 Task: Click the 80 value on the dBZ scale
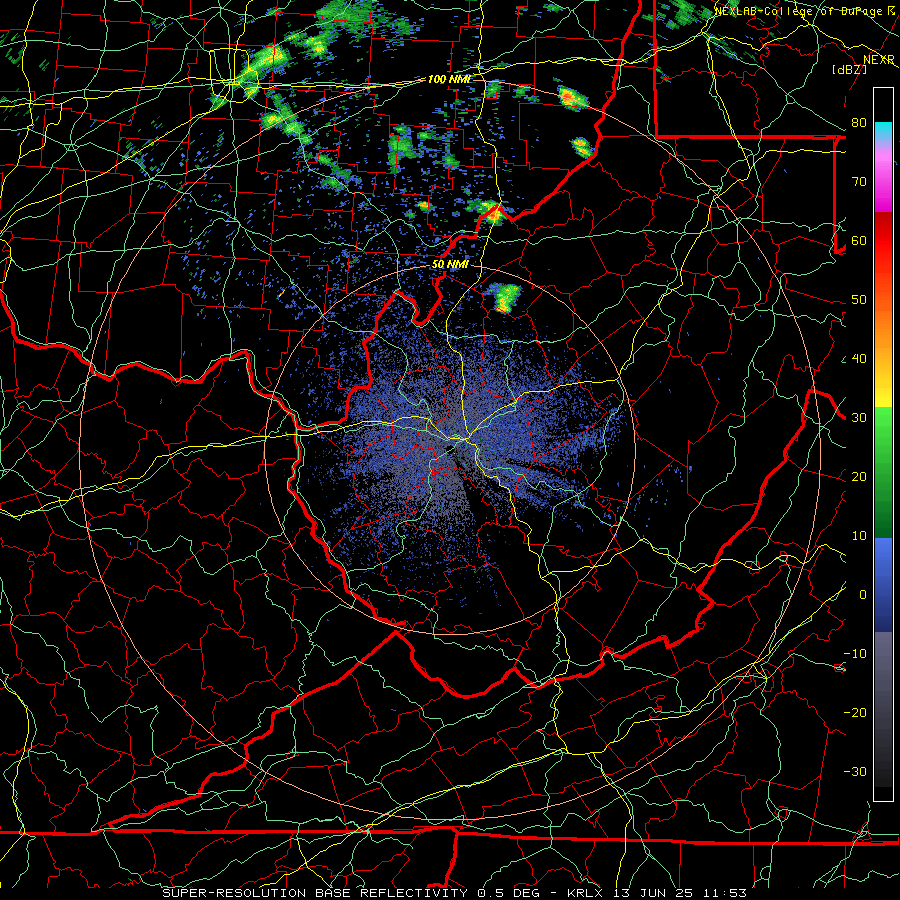click(x=859, y=123)
